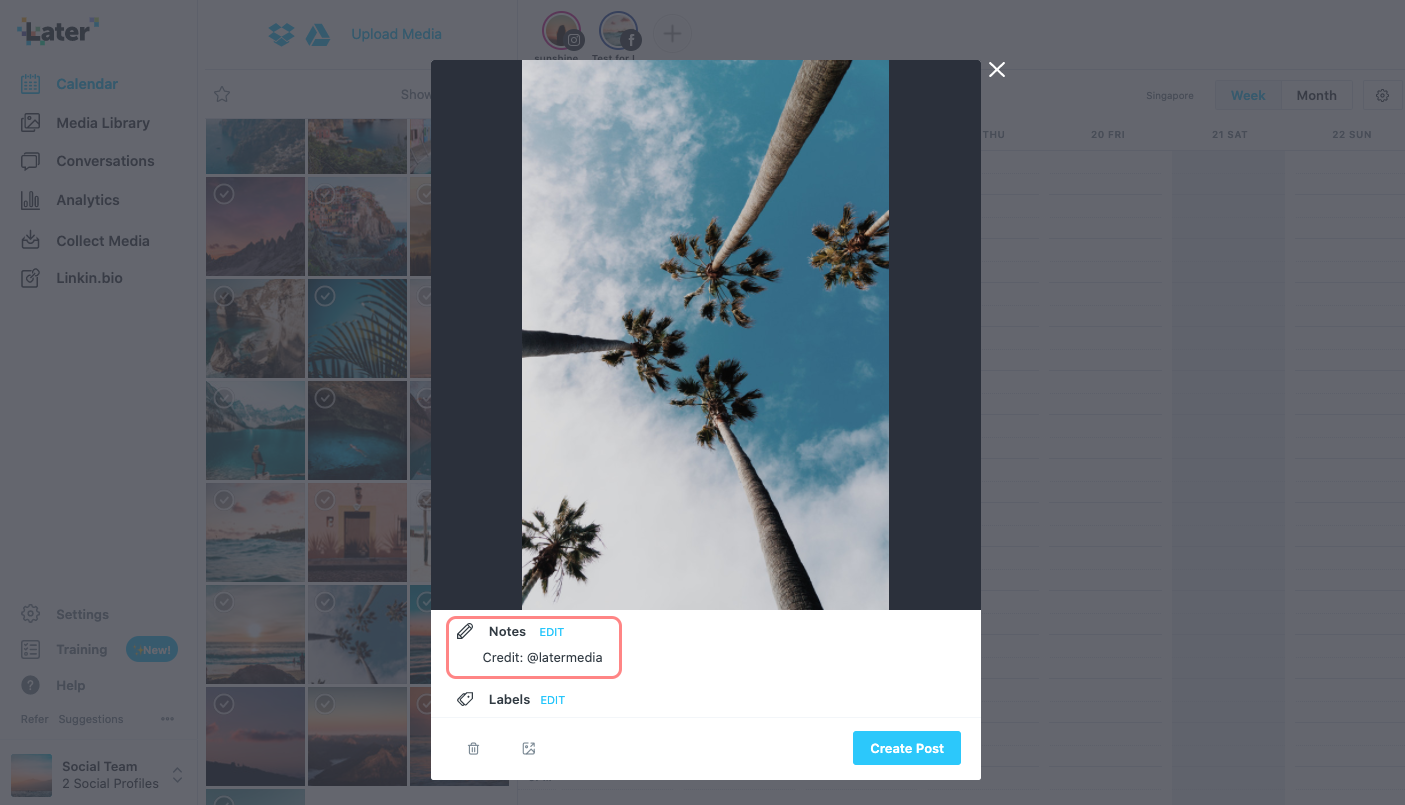The image size is (1405, 805).
Task: Click the Media Library picture icon
Action: click(x=31, y=123)
